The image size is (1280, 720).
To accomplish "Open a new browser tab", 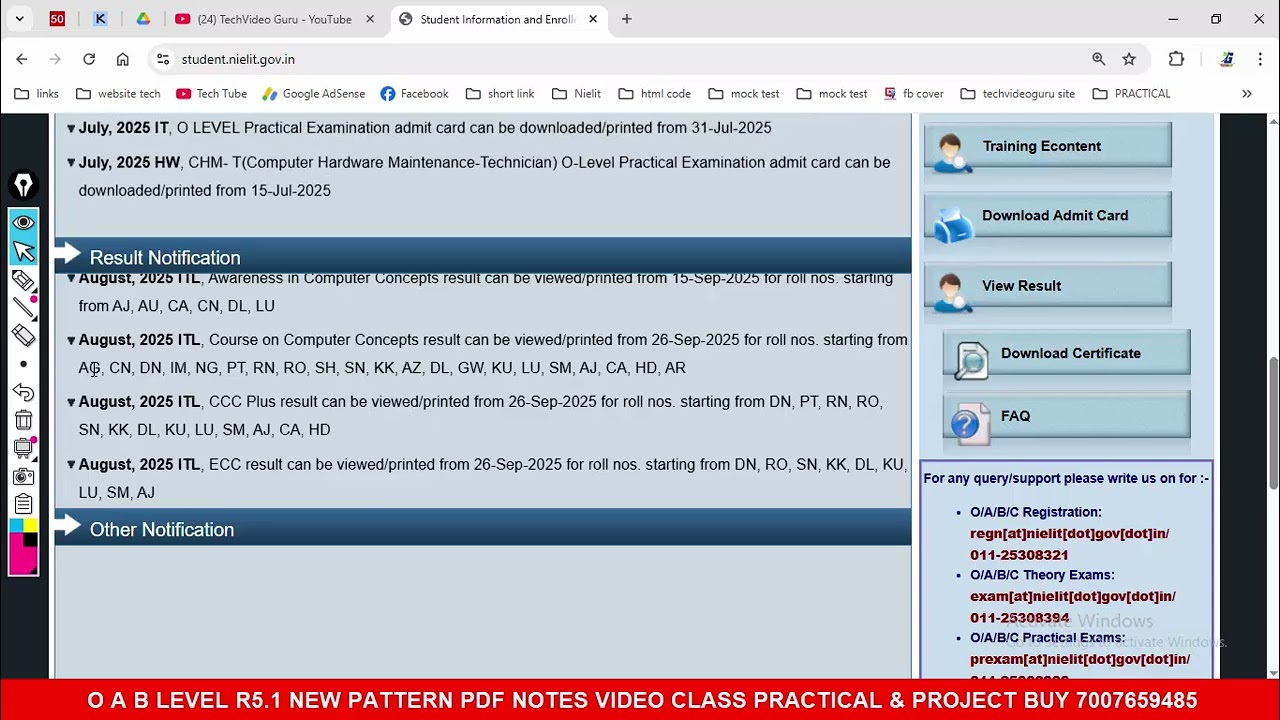I will click(627, 19).
